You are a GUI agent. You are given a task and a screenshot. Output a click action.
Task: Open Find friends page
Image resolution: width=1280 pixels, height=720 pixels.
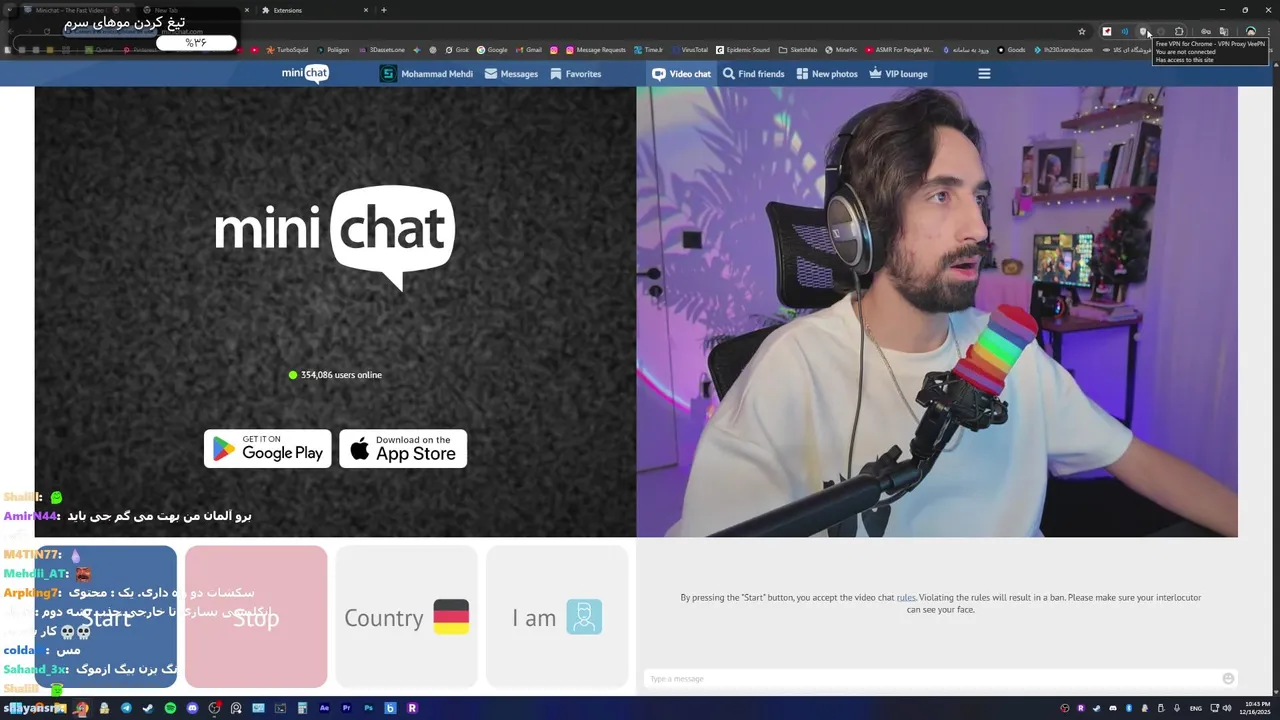point(753,74)
